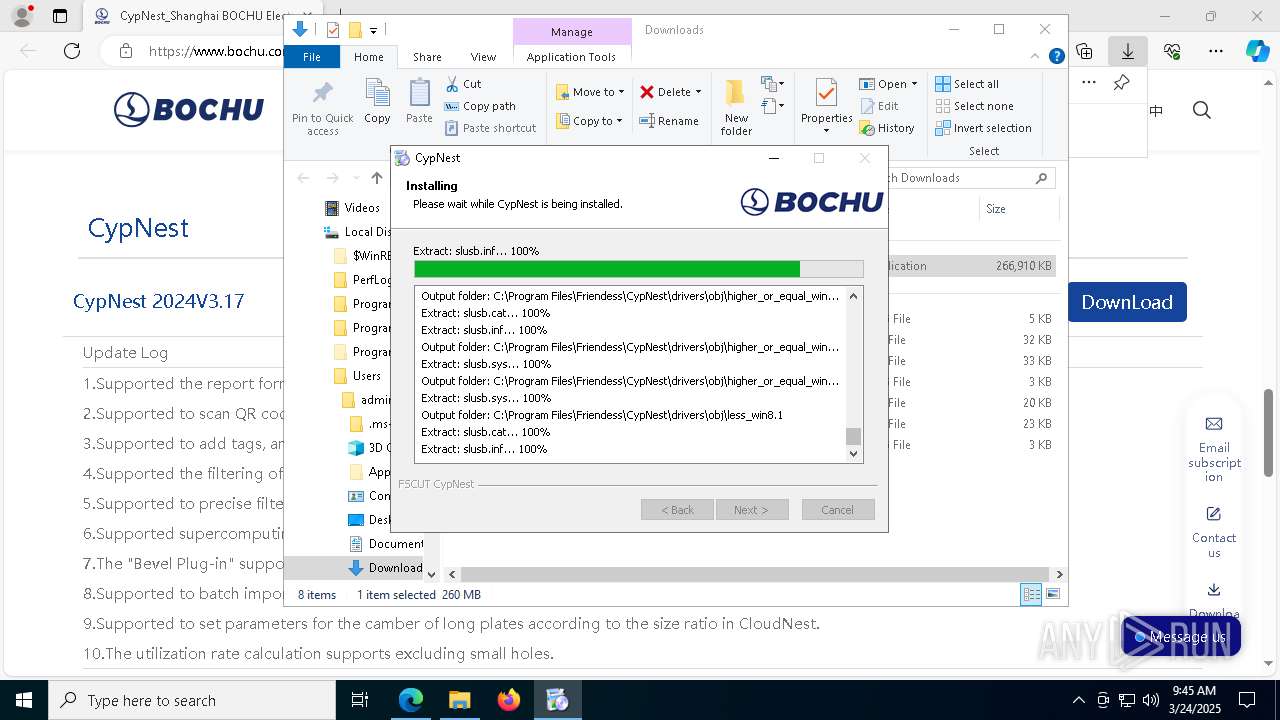Select Copy path in the ribbon

coord(480,106)
